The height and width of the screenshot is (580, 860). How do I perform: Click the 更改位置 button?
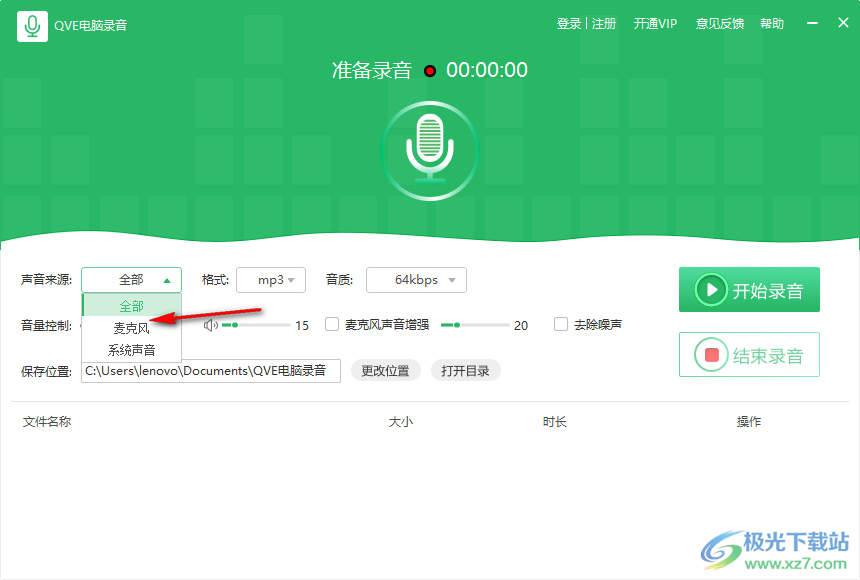coord(385,370)
